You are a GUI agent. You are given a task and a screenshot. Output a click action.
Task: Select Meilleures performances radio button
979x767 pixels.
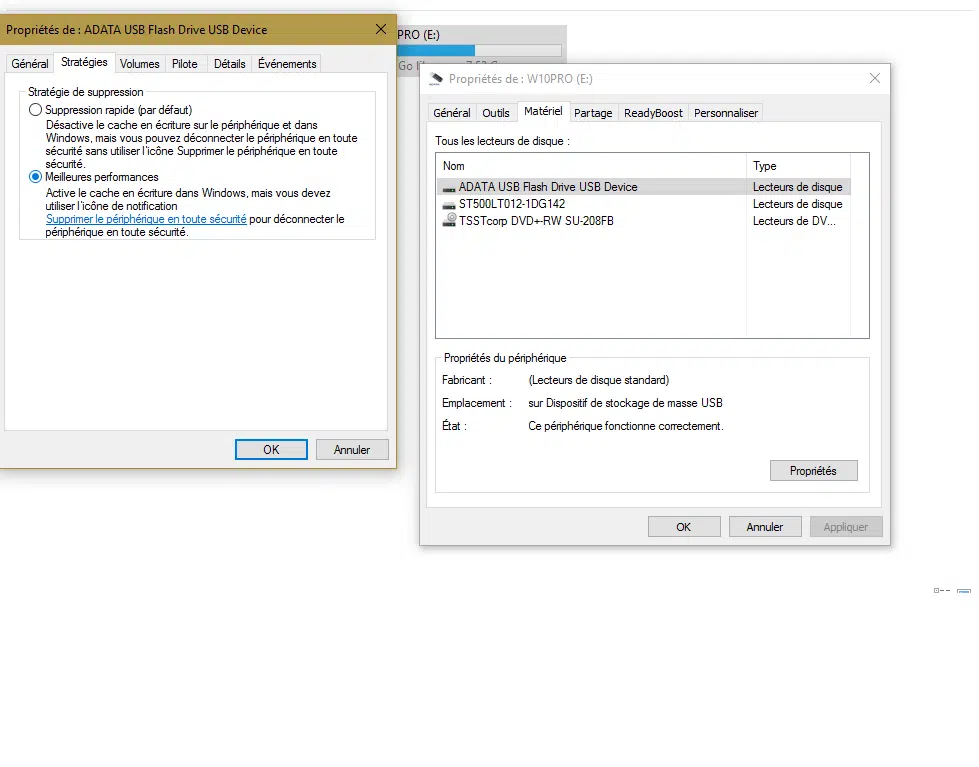pos(36,177)
